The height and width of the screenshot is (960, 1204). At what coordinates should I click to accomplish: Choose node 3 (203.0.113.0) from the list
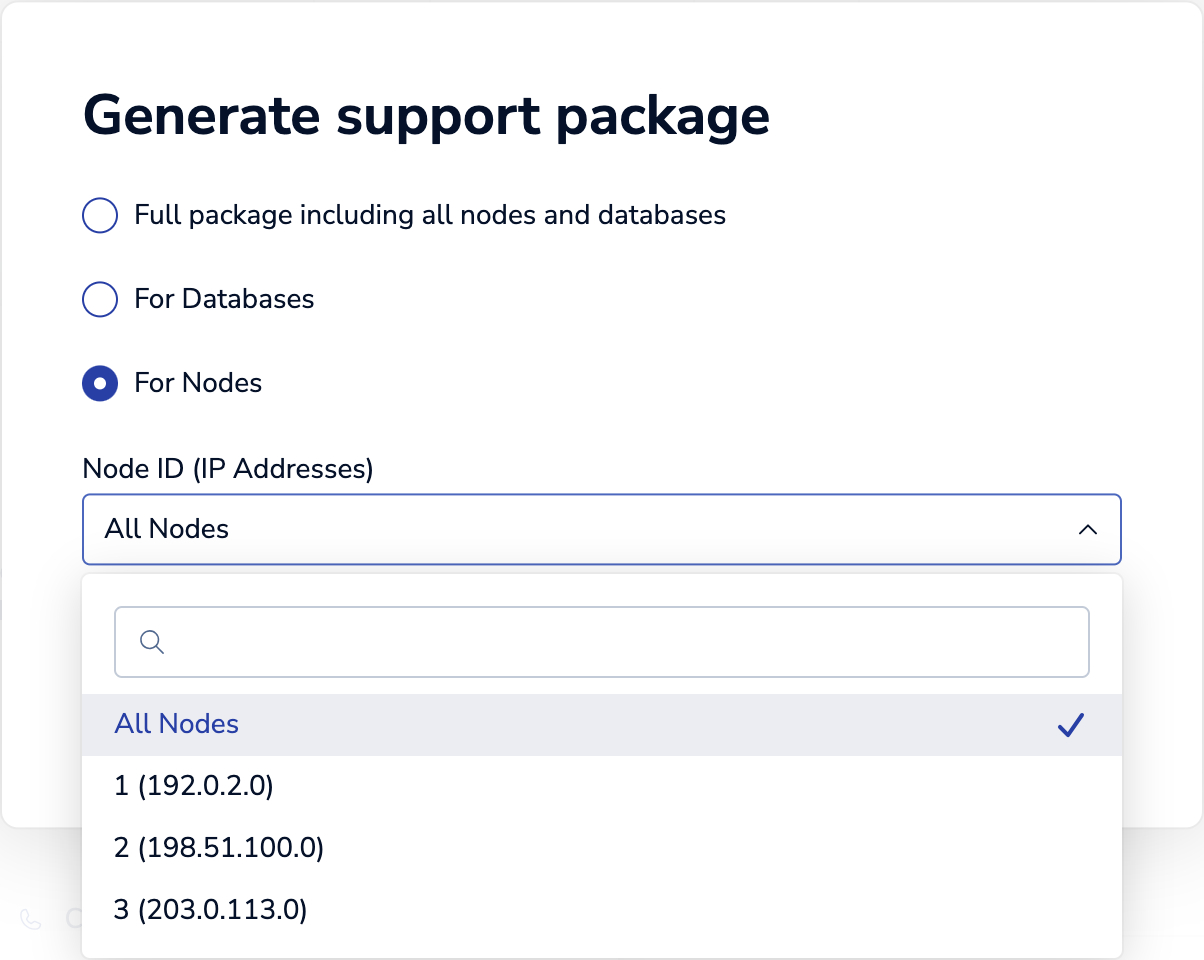click(x=211, y=910)
